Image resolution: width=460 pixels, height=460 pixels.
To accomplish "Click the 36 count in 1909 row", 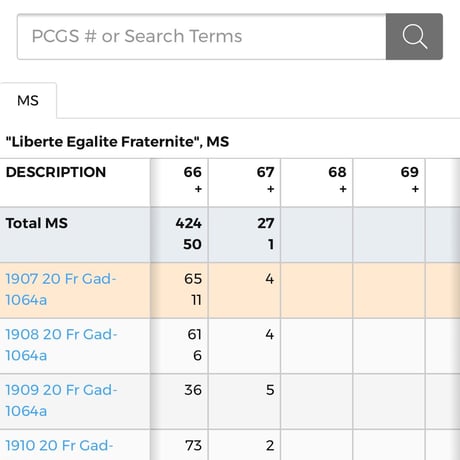I will click(193, 390).
